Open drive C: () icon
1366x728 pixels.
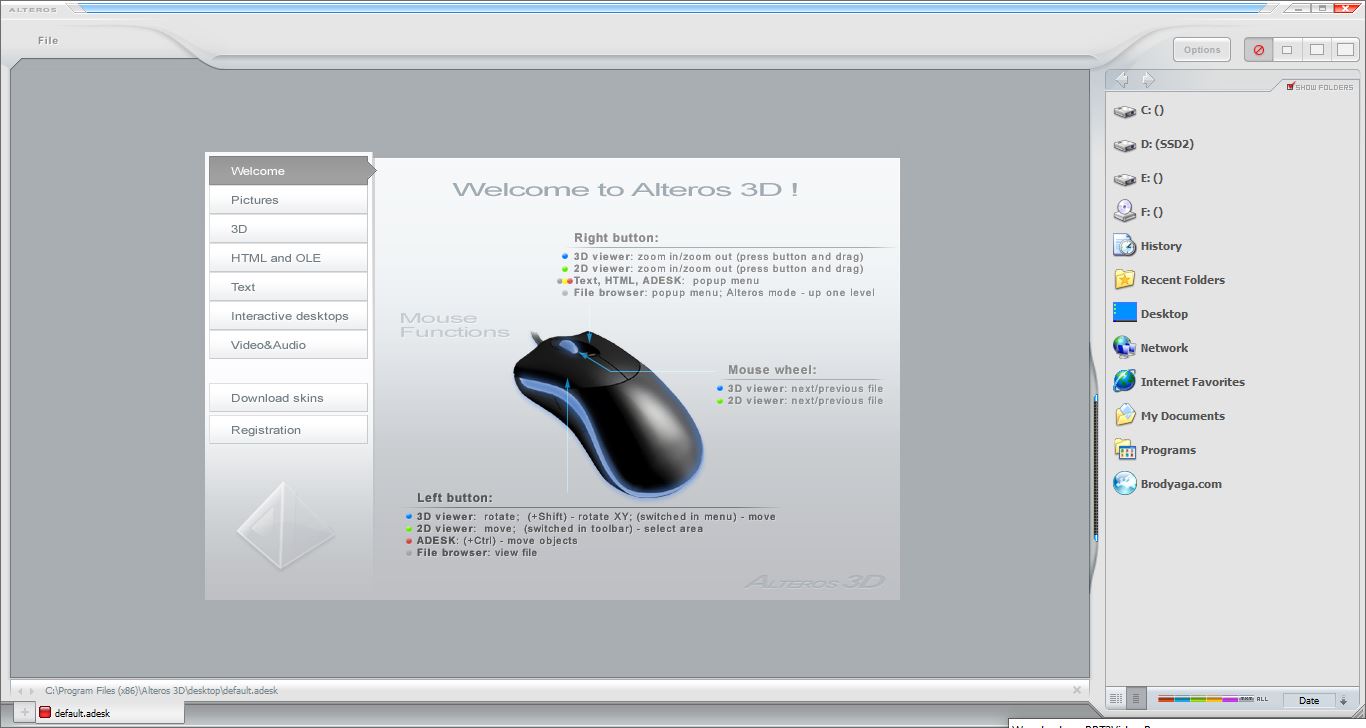pyautogui.click(x=1124, y=111)
